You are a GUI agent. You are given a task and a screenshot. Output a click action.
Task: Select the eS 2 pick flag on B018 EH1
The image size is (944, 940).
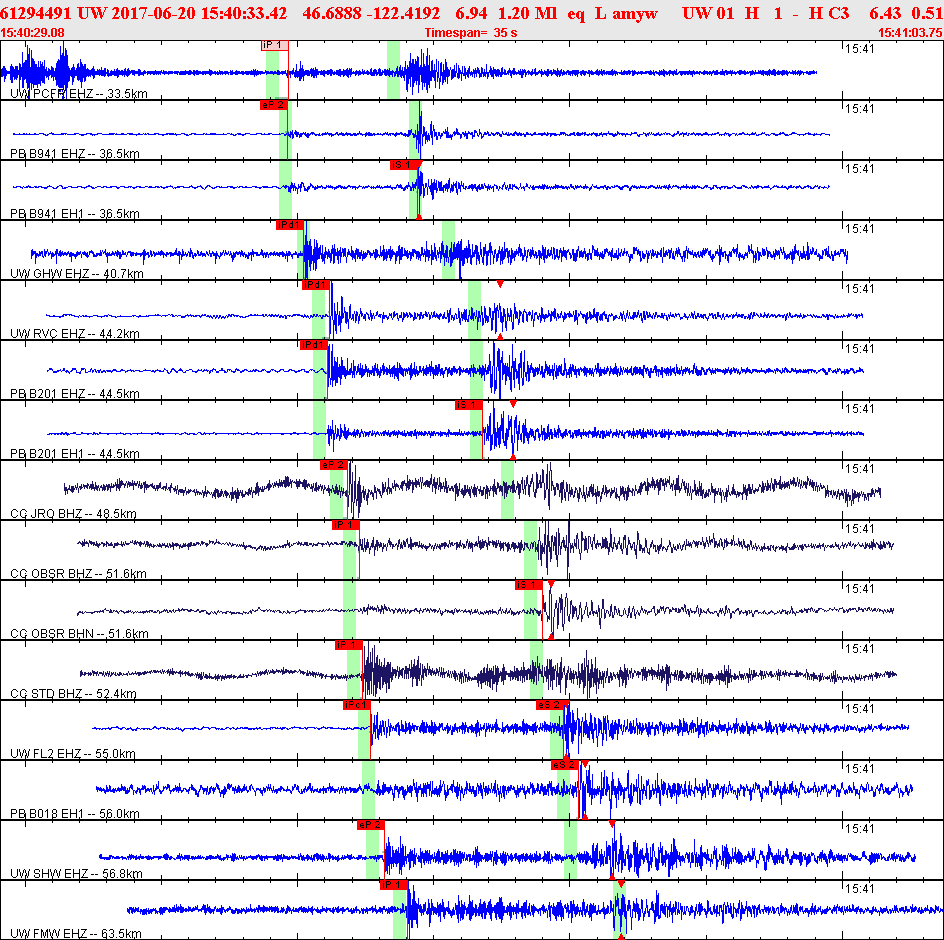565,765
